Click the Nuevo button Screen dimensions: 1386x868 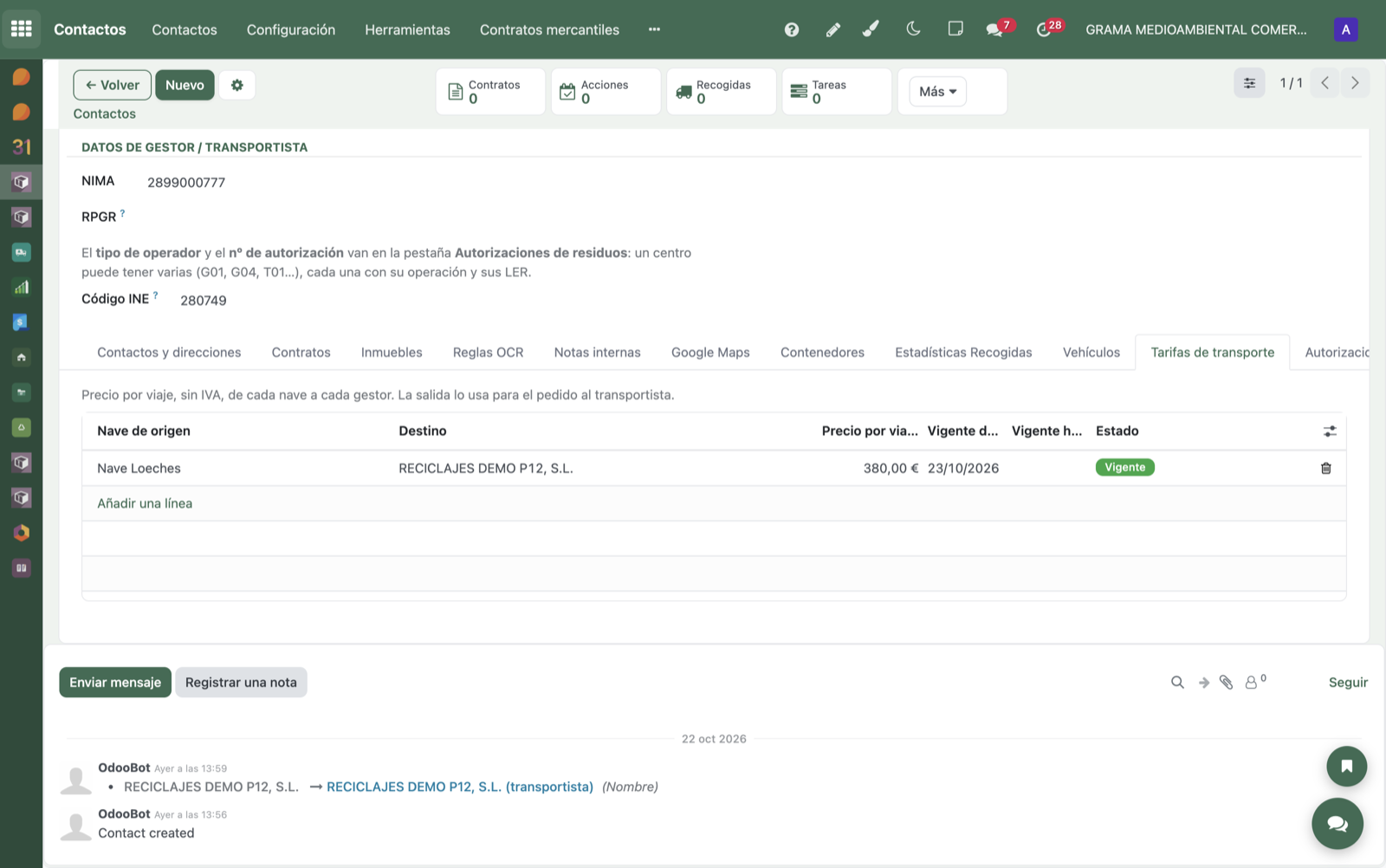185,85
